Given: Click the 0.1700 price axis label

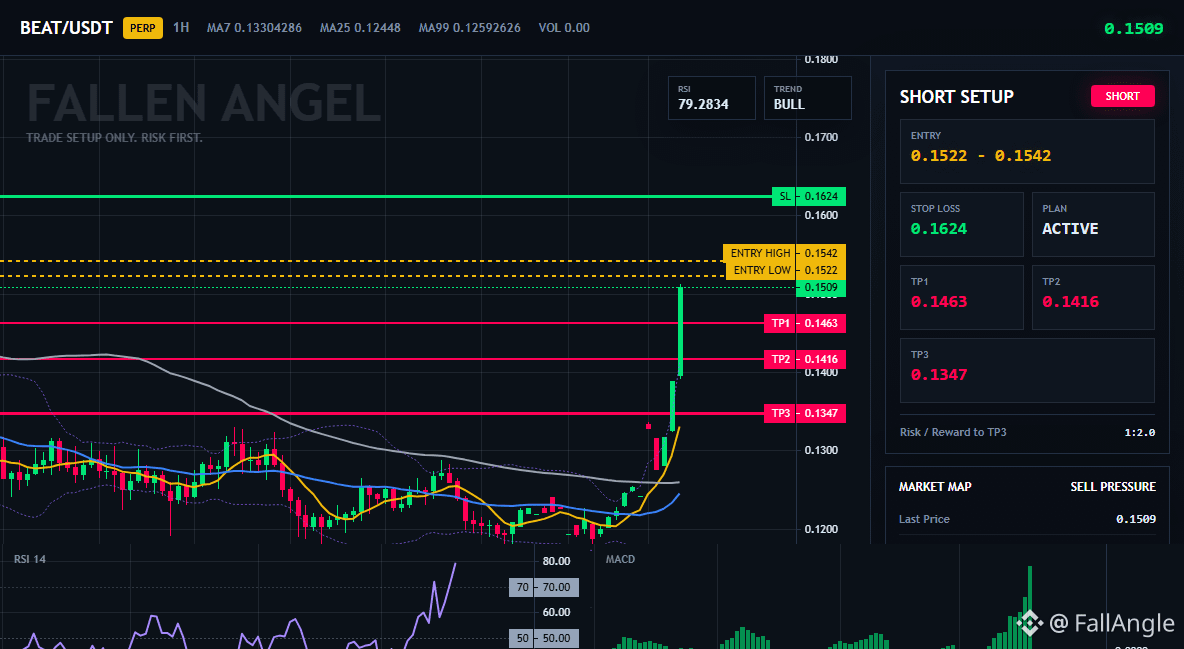Looking at the screenshot, I should coord(822,137).
